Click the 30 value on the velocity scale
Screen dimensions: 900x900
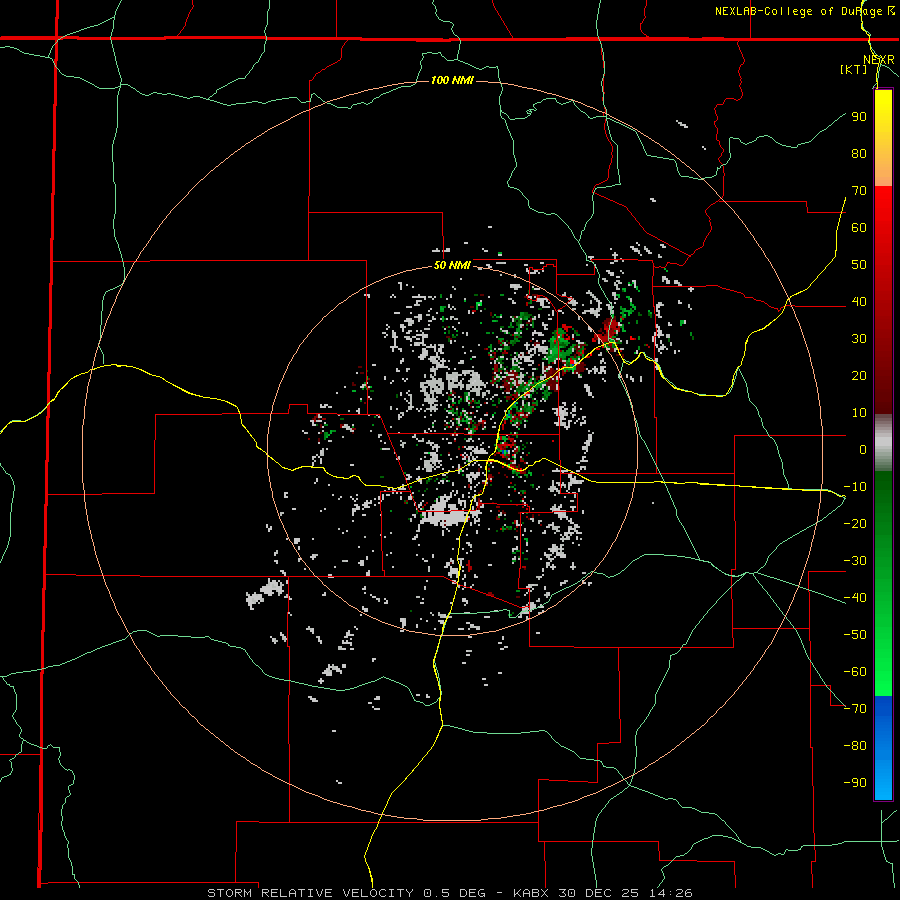(x=859, y=339)
